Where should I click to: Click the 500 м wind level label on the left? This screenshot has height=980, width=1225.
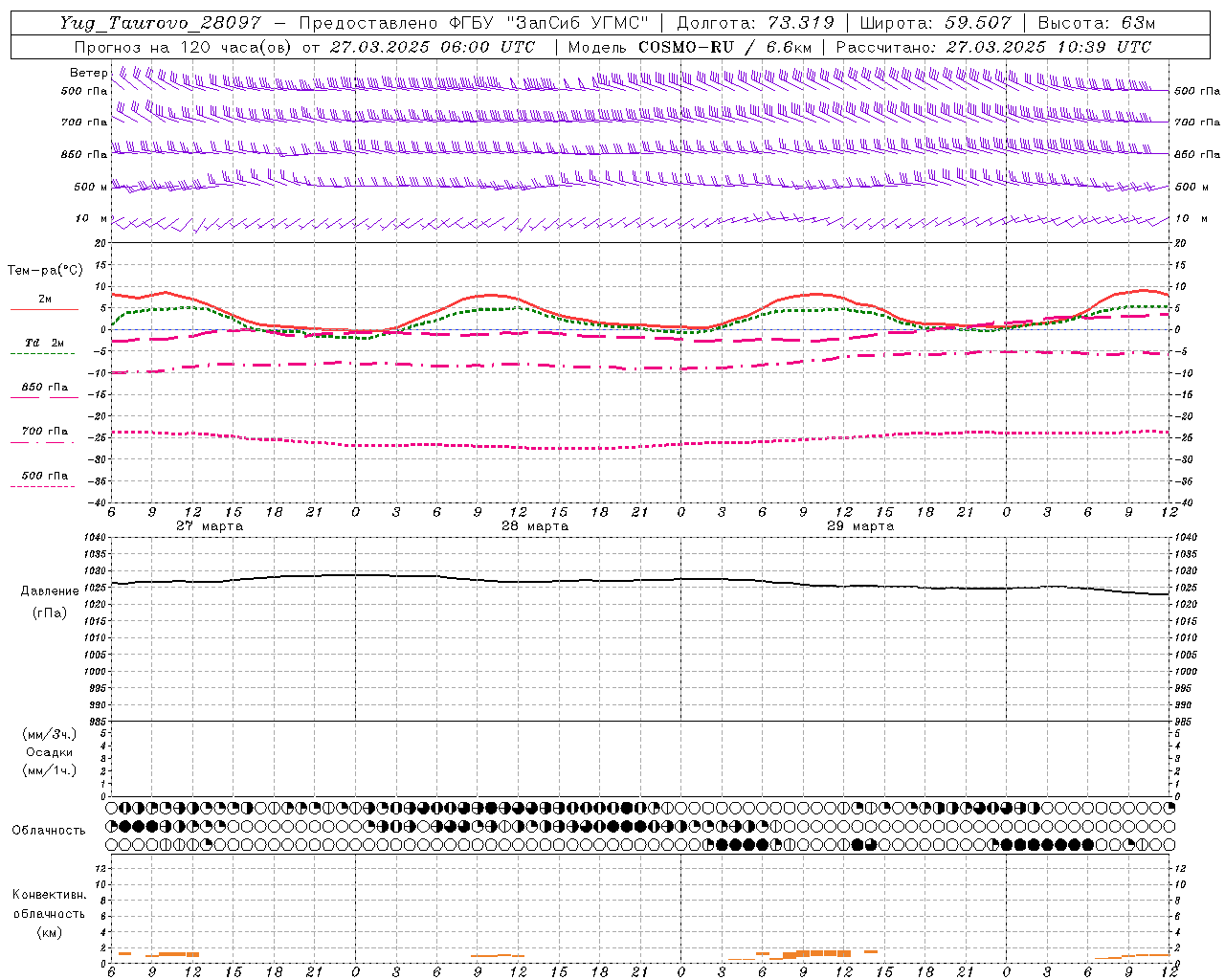coord(90,187)
